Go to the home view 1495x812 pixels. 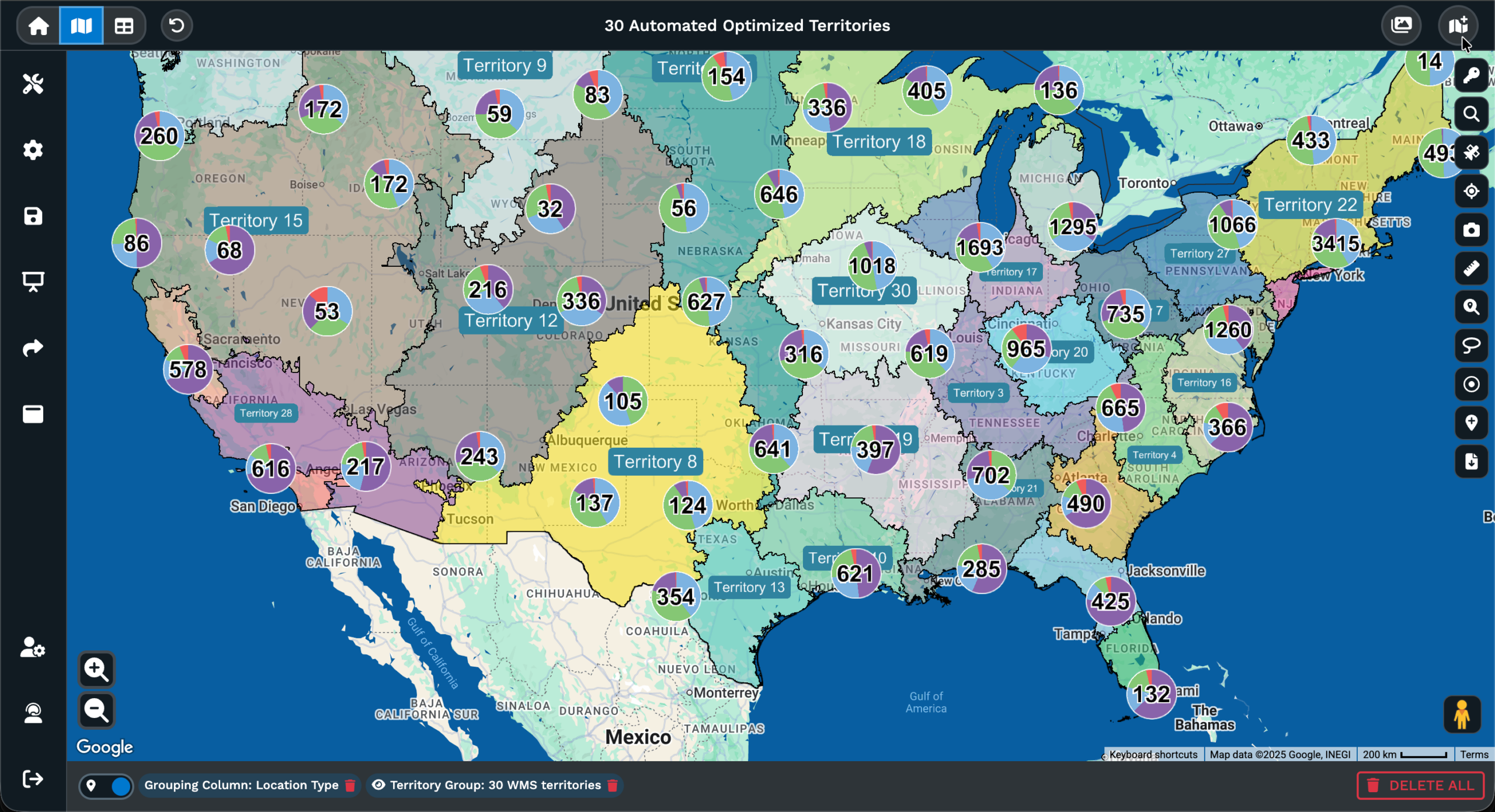point(37,25)
